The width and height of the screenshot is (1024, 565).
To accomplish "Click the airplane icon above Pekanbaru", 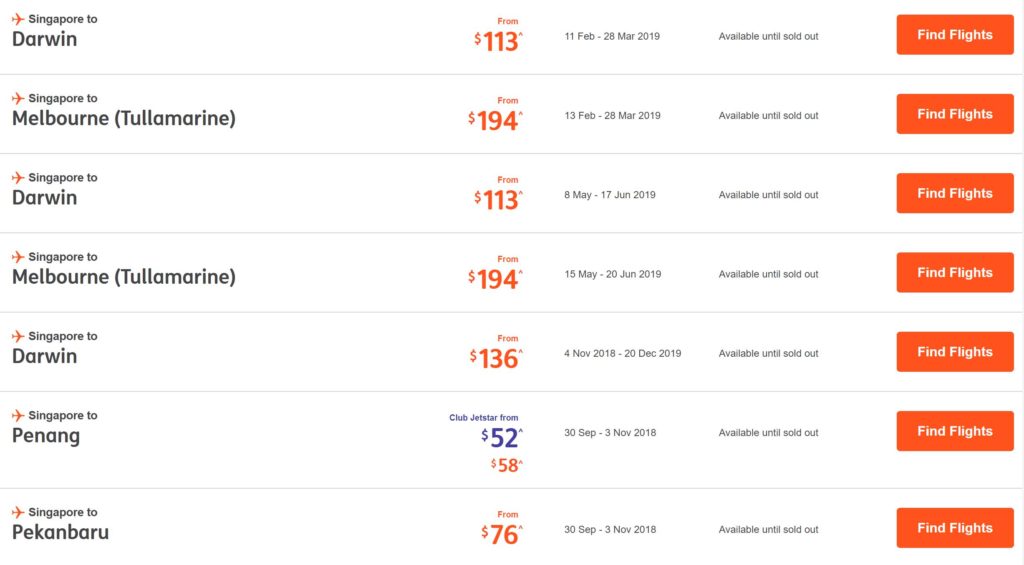I will coord(18,512).
